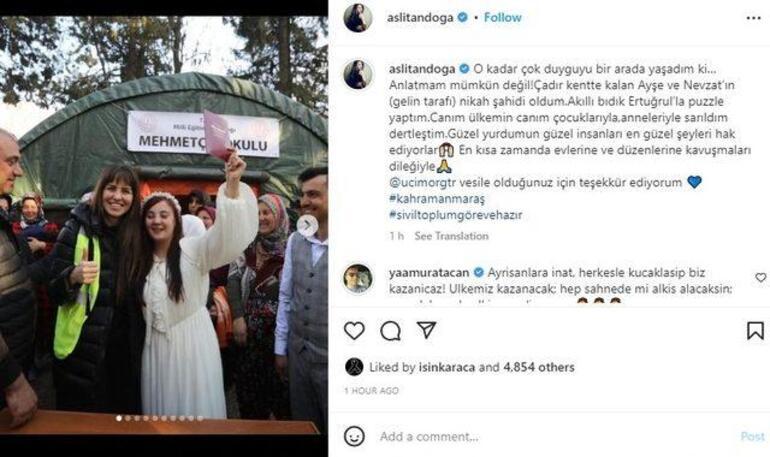The image size is (770, 457).
Task: Open yaamuratacan's profile avatar
Action: [358, 278]
